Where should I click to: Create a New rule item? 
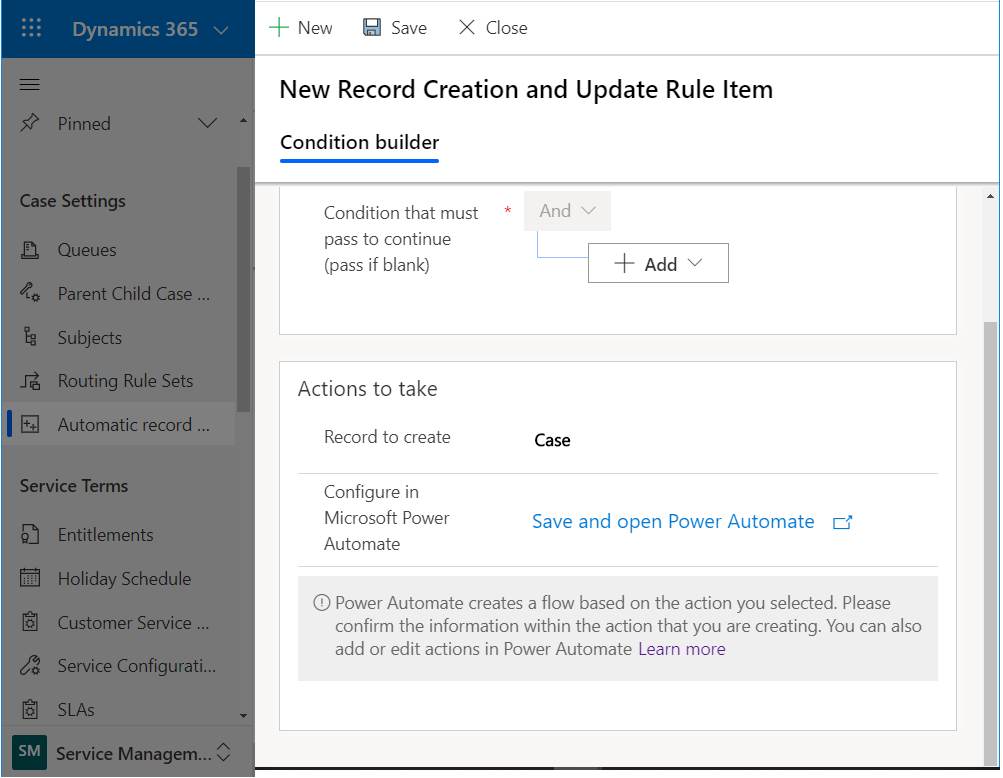[301, 28]
